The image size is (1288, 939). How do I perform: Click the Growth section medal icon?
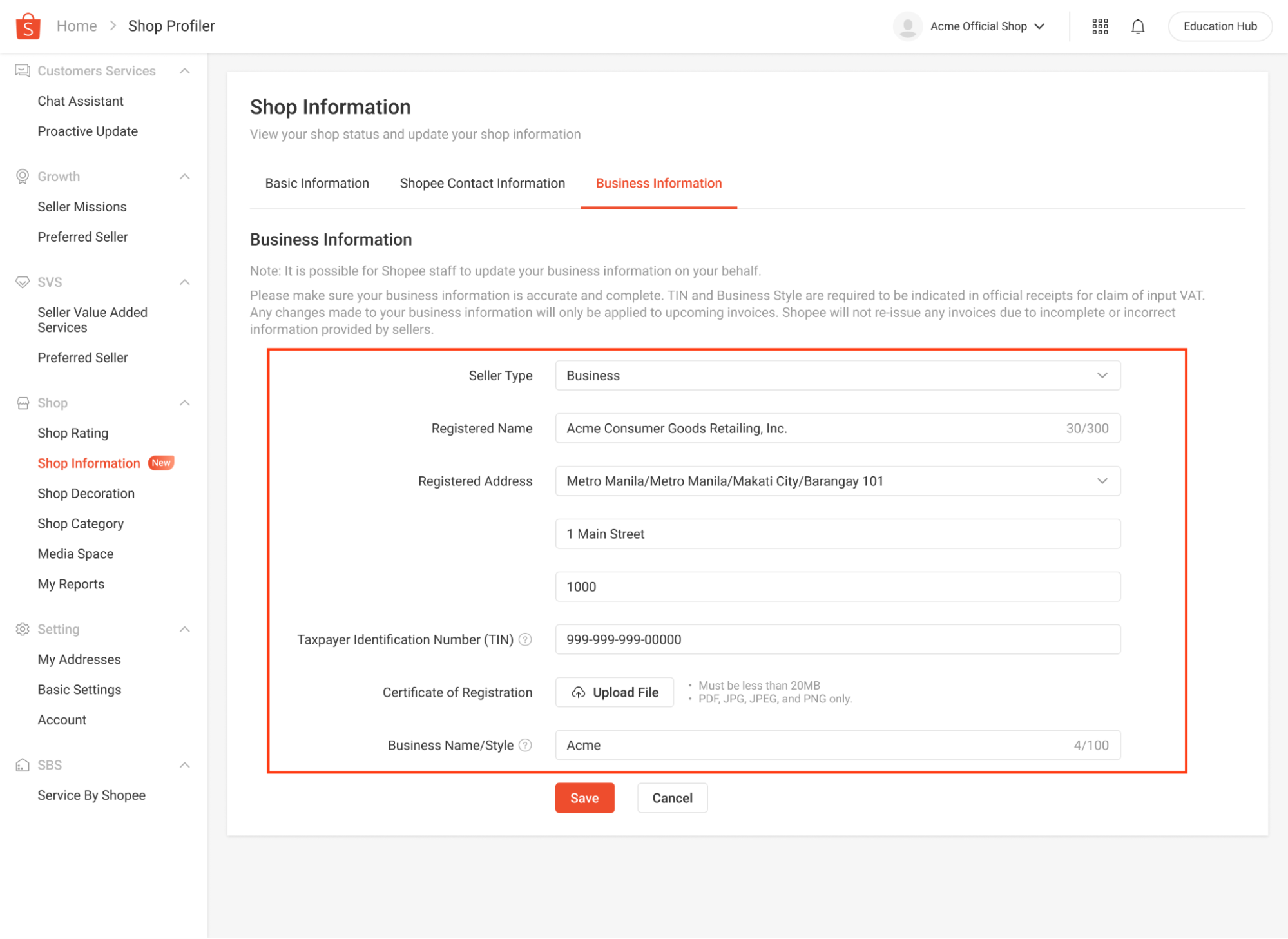pyautogui.click(x=23, y=176)
